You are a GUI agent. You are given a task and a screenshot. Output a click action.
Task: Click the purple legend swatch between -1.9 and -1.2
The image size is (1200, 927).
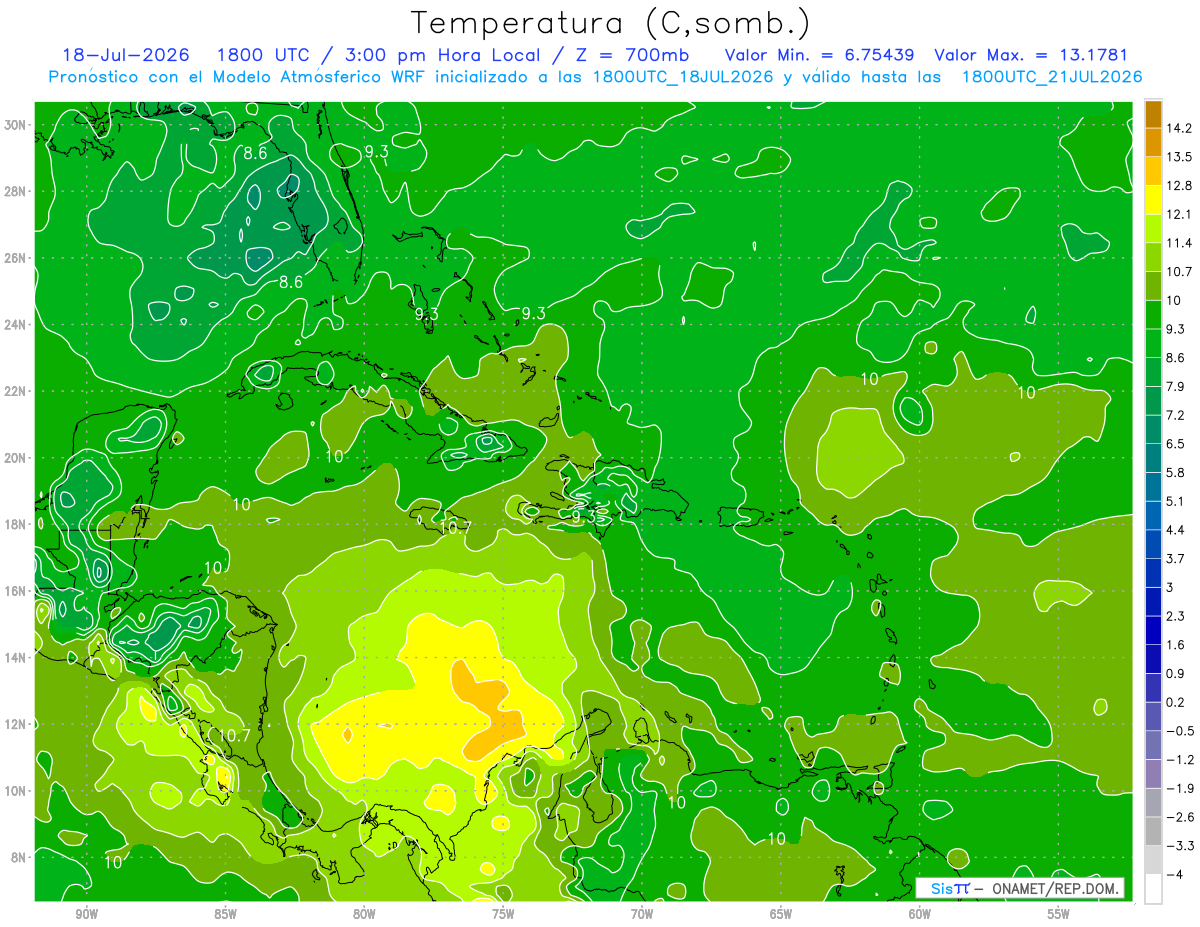pos(1153,774)
